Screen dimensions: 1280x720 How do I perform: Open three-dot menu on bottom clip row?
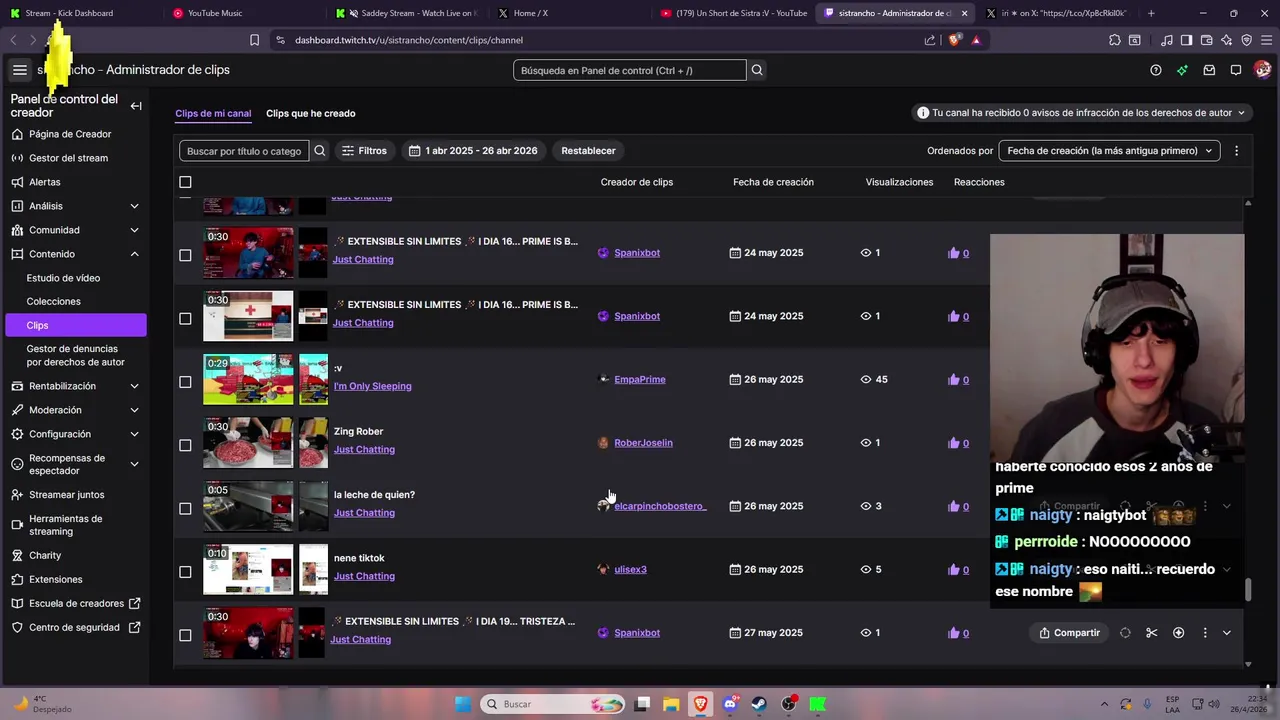click(x=1205, y=633)
